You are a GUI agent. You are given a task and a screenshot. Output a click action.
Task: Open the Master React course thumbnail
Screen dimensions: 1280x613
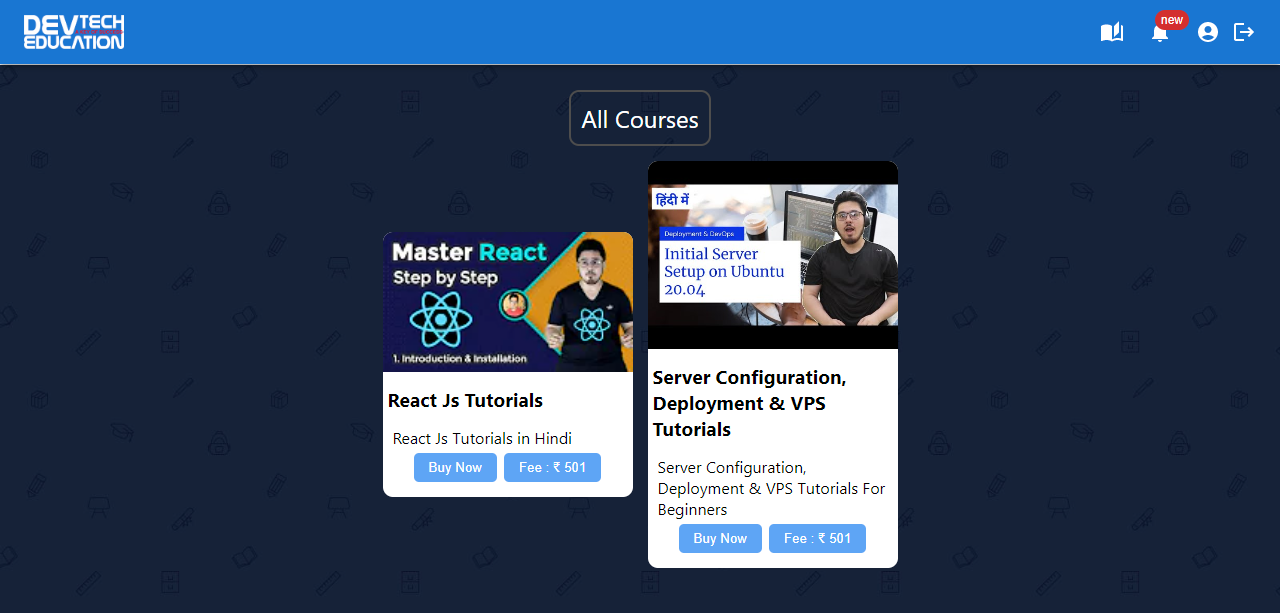(508, 302)
